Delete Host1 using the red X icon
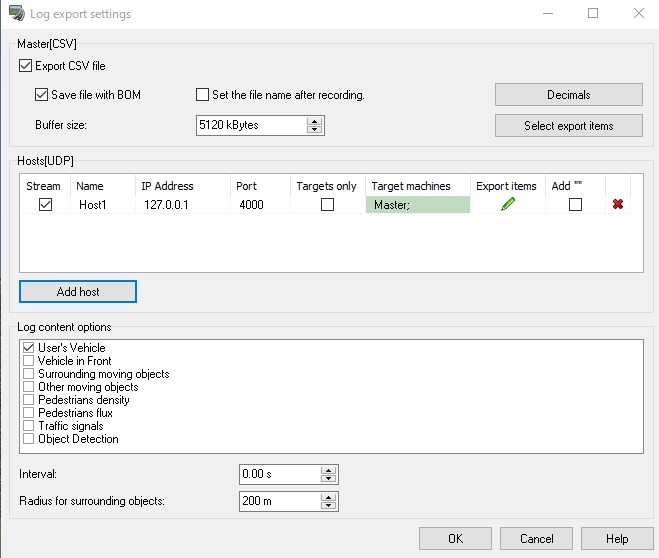 coord(618,204)
